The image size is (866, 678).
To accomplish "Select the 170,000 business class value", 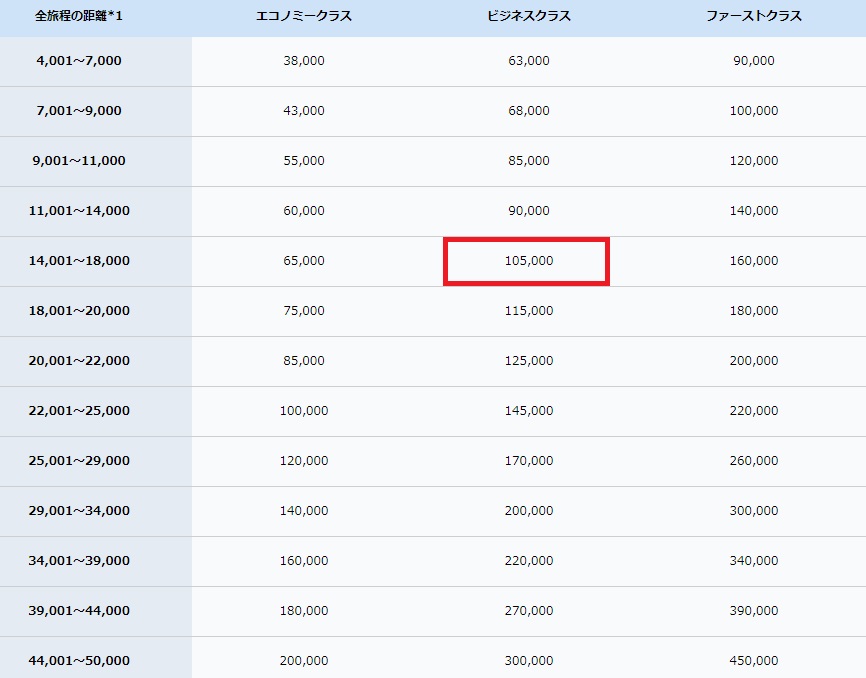I will point(529,460).
